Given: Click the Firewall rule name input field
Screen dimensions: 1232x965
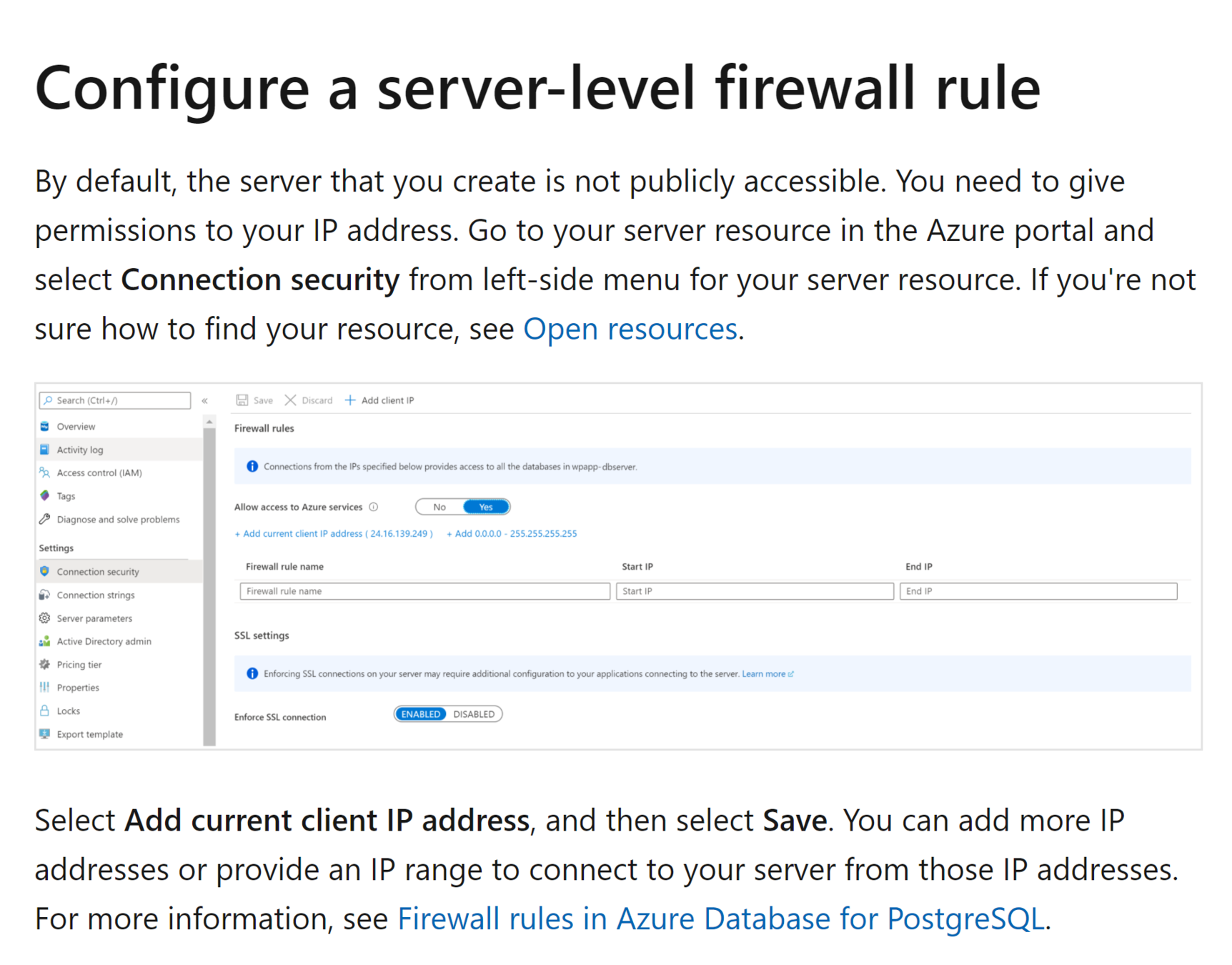Looking at the screenshot, I should point(424,591).
